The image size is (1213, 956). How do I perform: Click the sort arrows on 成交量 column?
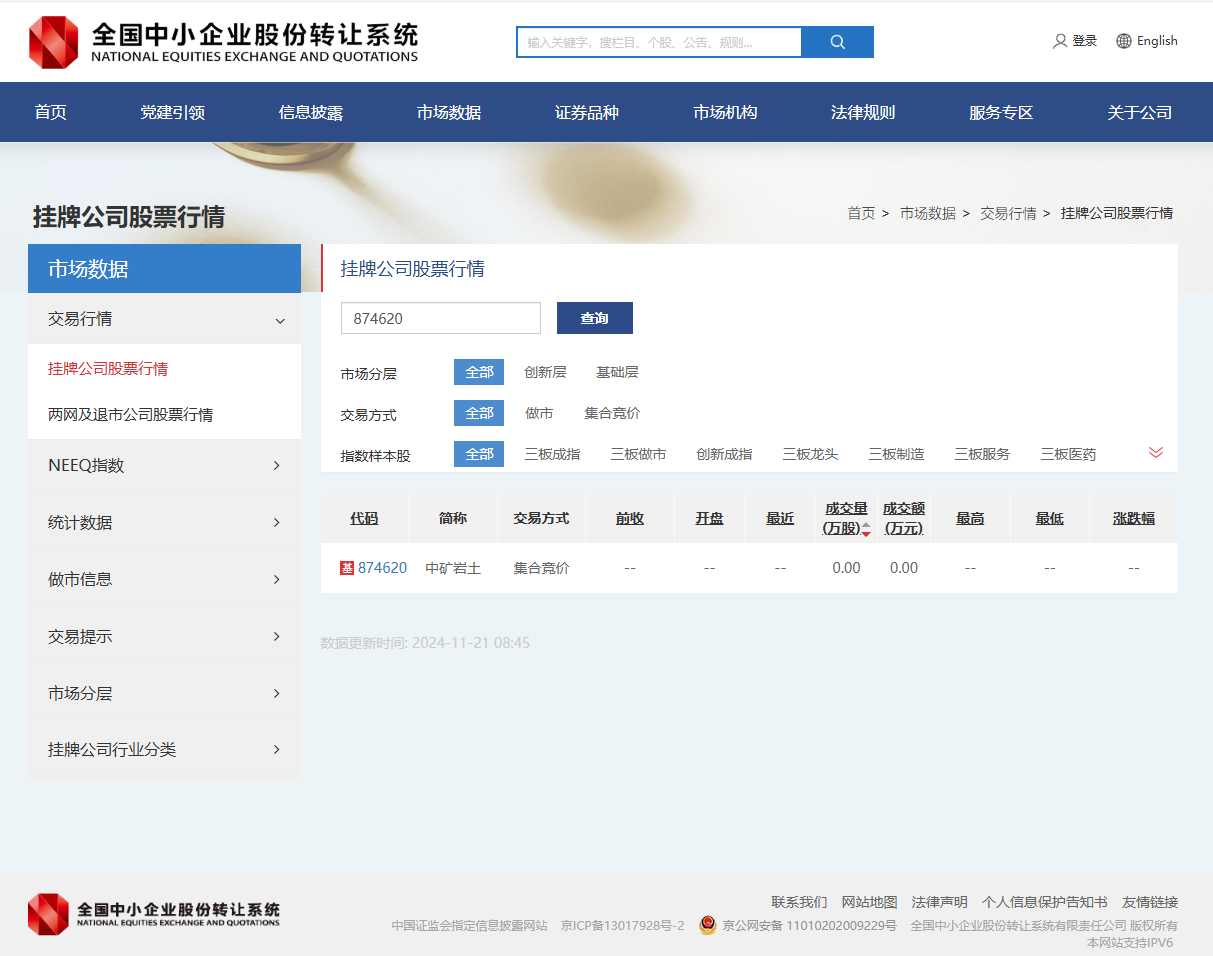click(x=866, y=528)
